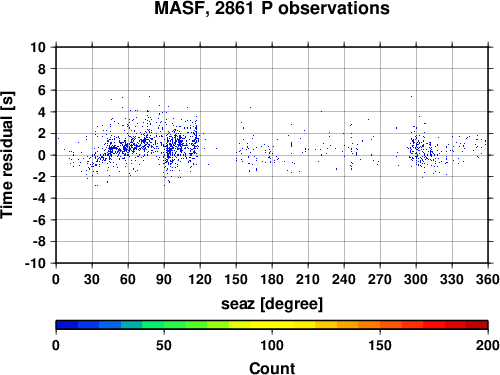Select the y-axis tick label -6
The width and height of the screenshot is (500, 375).
coord(39,220)
